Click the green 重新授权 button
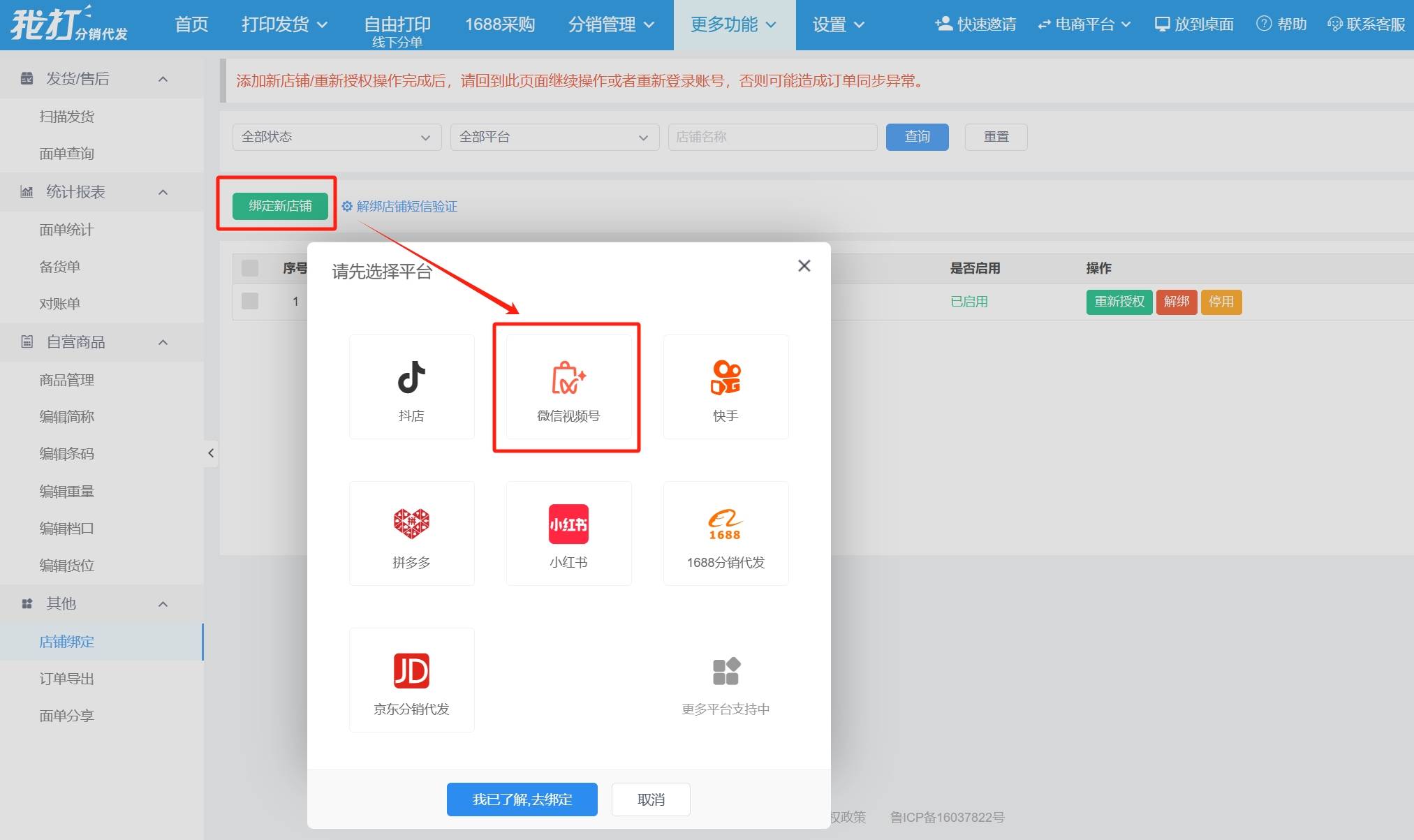The width and height of the screenshot is (1414, 840). [1119, 302]
